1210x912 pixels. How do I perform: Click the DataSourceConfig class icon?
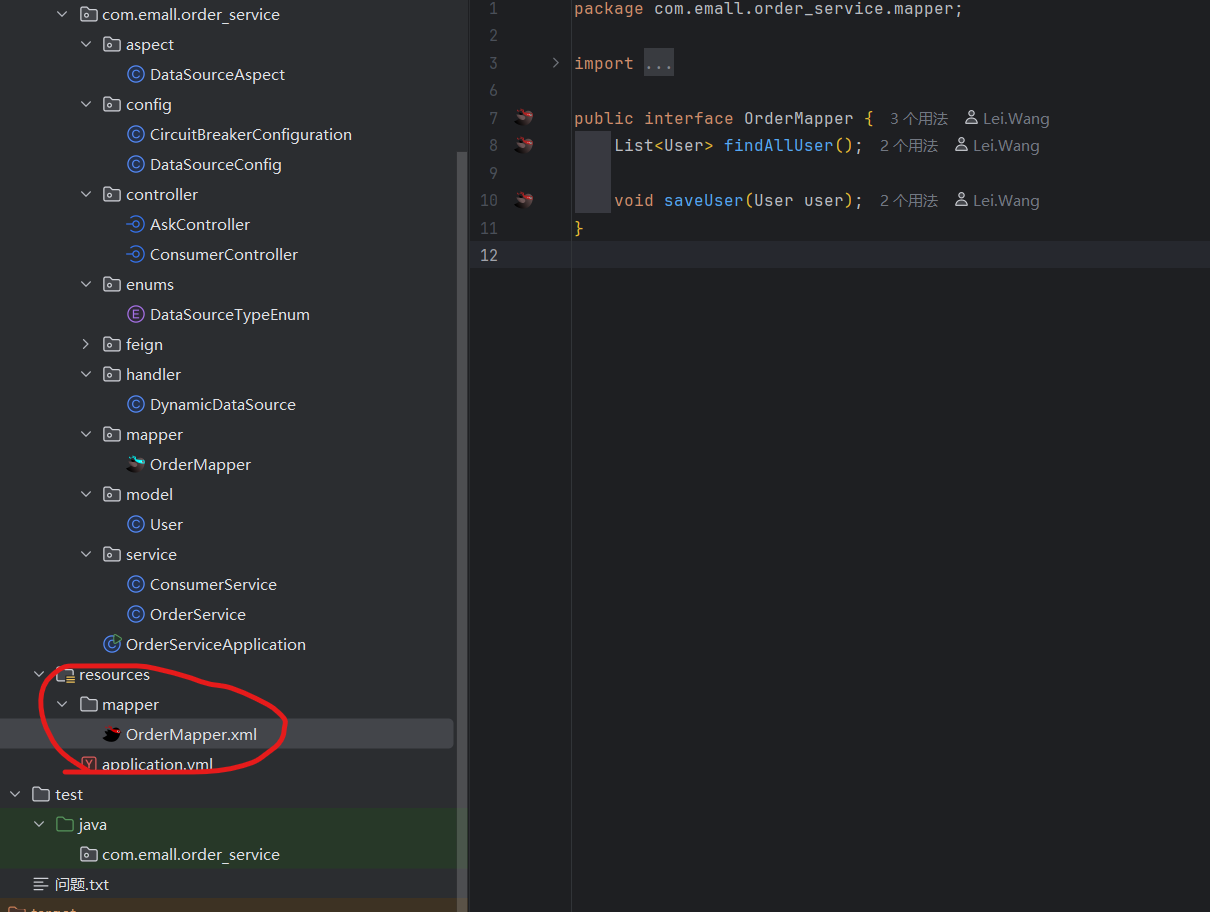pos(136,165)
